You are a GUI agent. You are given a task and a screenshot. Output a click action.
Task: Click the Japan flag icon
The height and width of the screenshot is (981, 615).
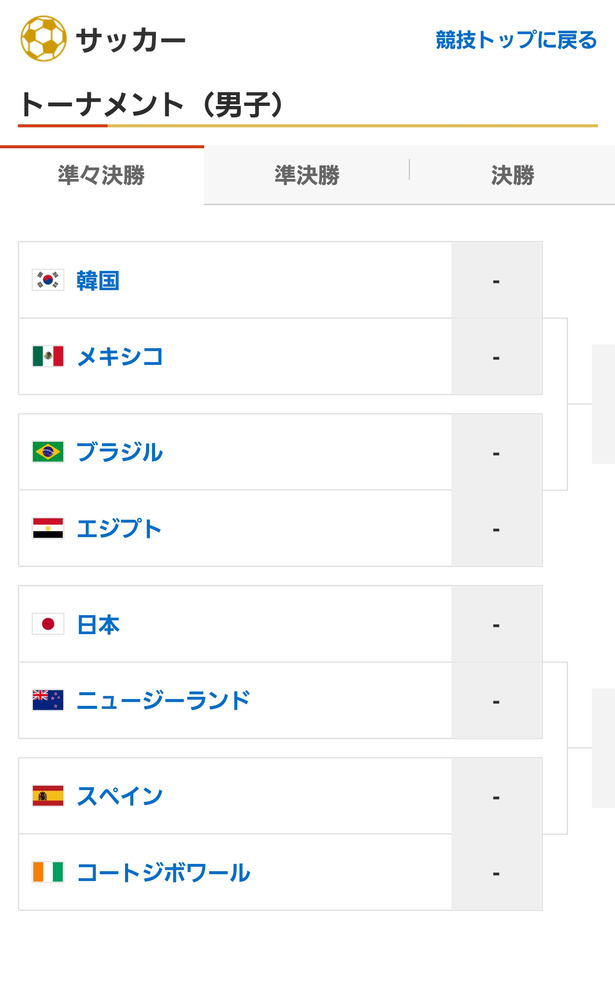[48, 624]
